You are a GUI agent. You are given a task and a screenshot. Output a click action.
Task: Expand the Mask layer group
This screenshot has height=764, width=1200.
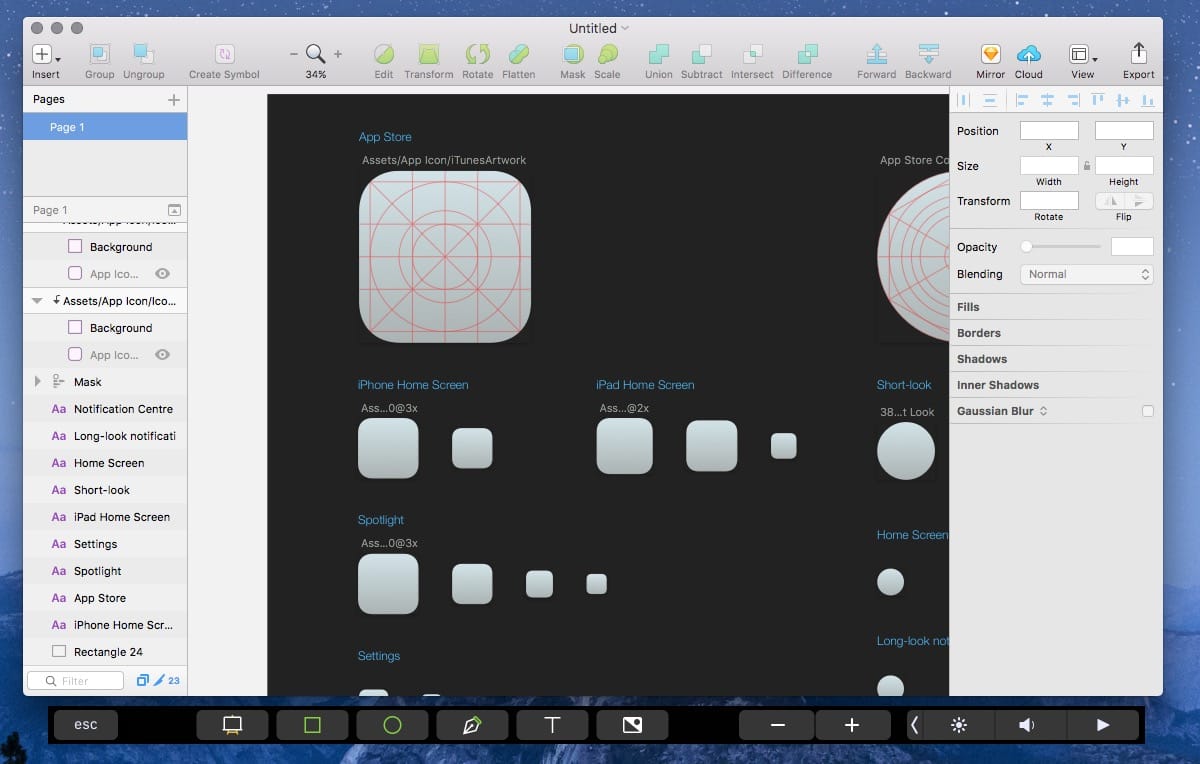[38, 381]
